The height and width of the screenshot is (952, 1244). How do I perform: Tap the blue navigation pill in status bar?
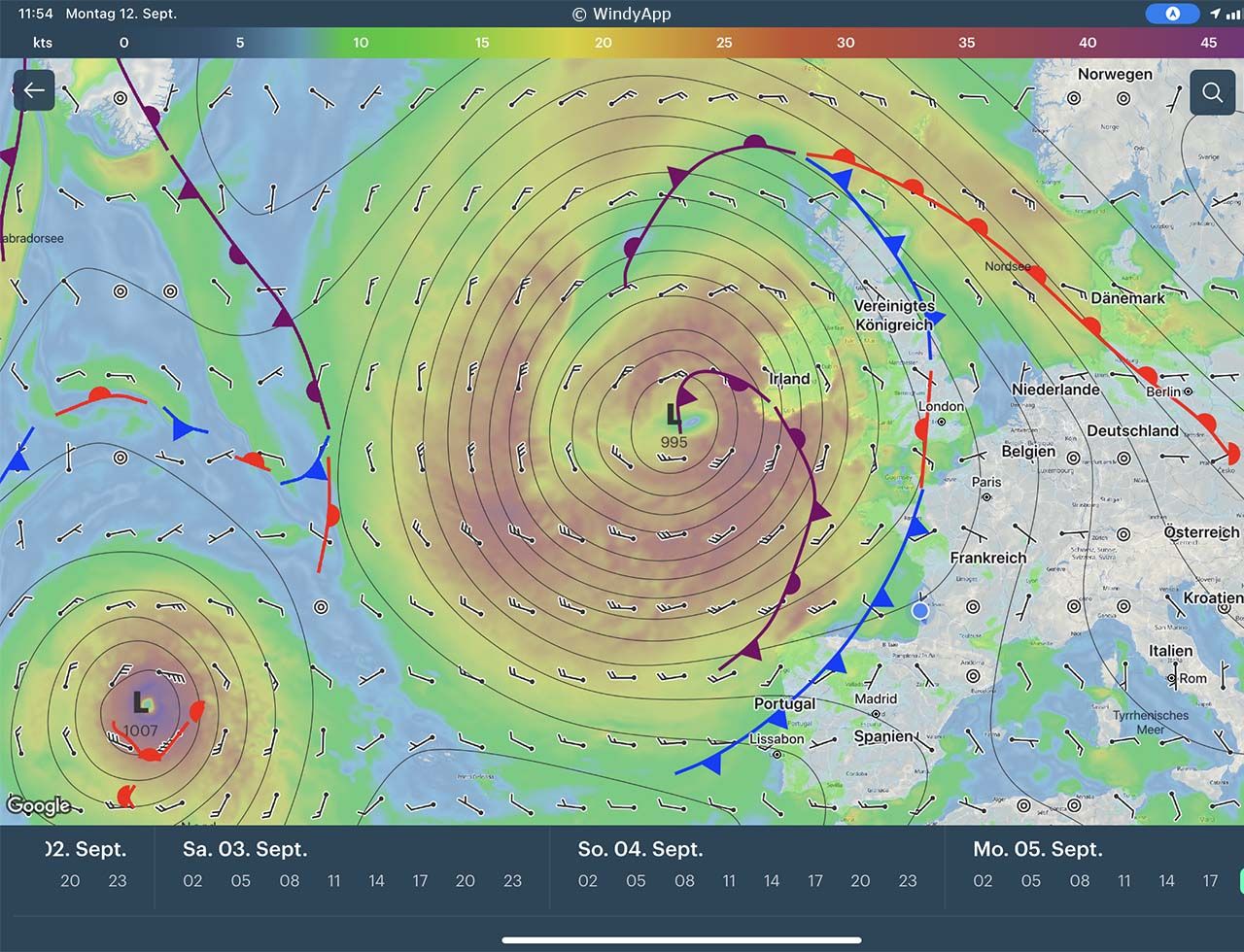1171,14
